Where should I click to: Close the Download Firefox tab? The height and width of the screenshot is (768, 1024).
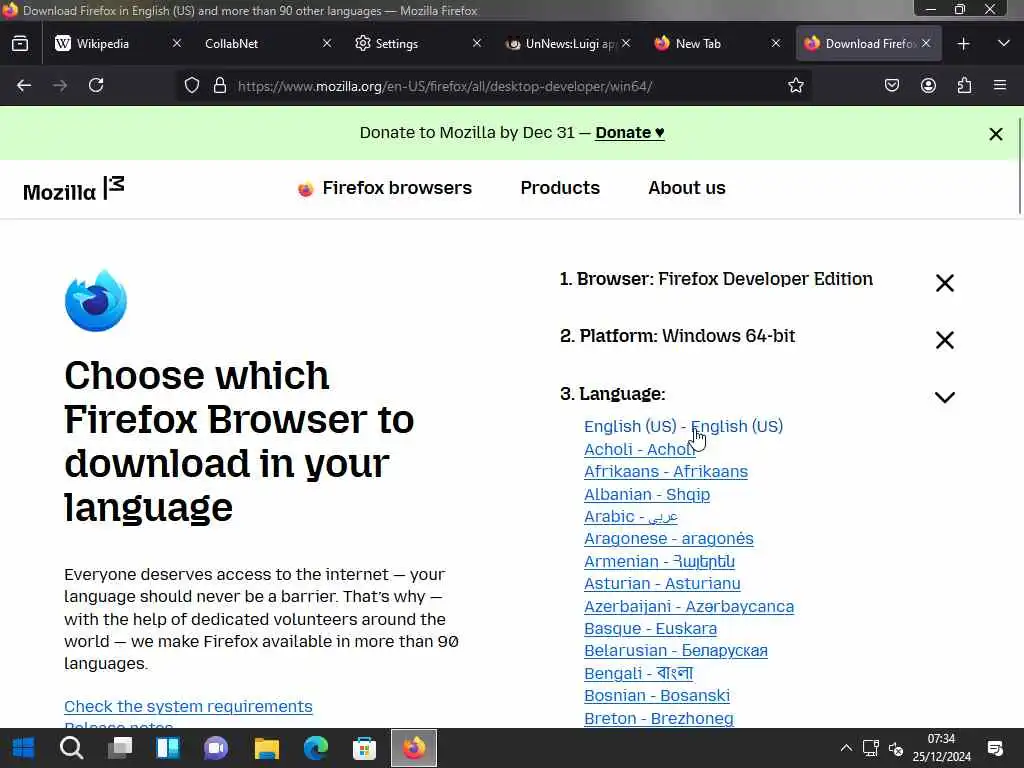tap(925, 43)
